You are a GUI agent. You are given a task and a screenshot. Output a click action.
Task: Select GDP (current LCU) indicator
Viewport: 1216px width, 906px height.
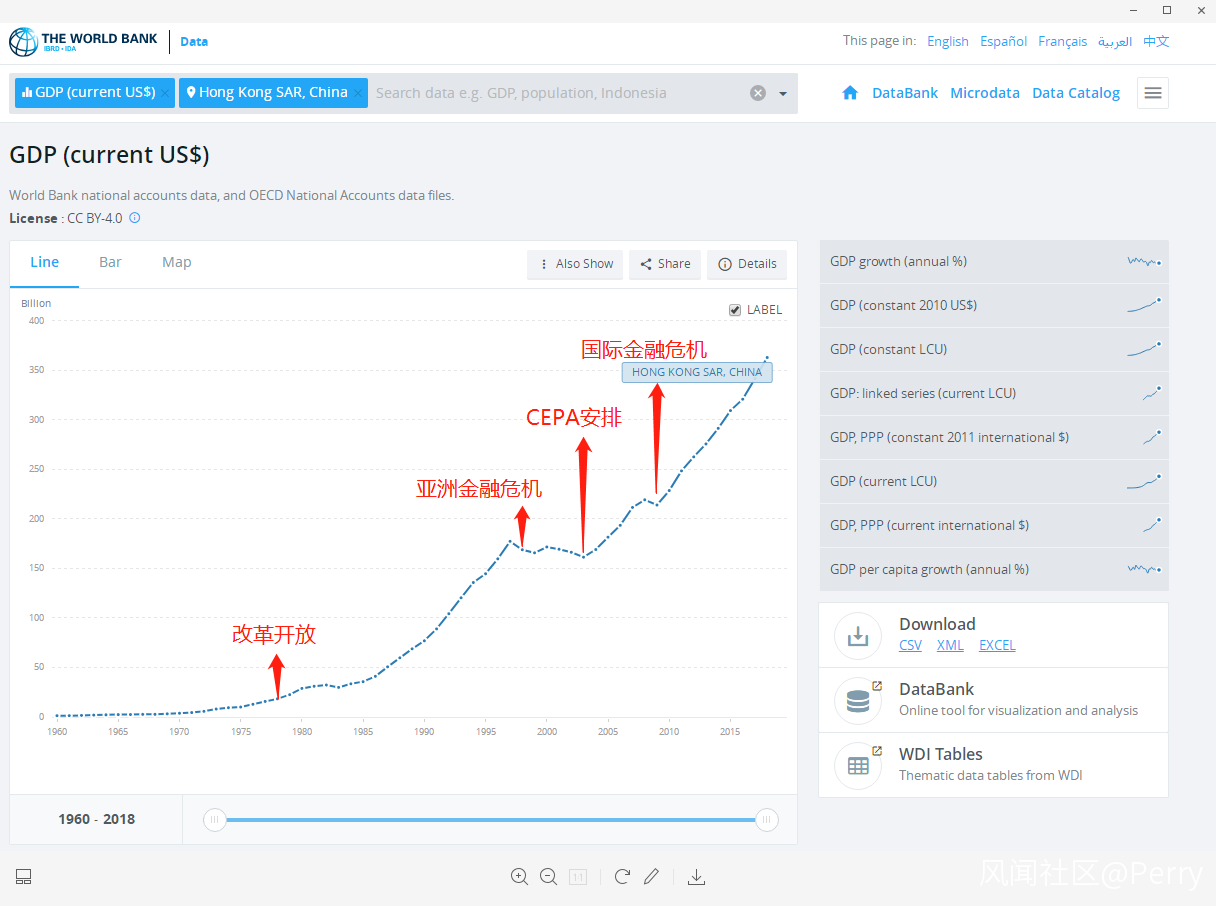pos(994,481)
